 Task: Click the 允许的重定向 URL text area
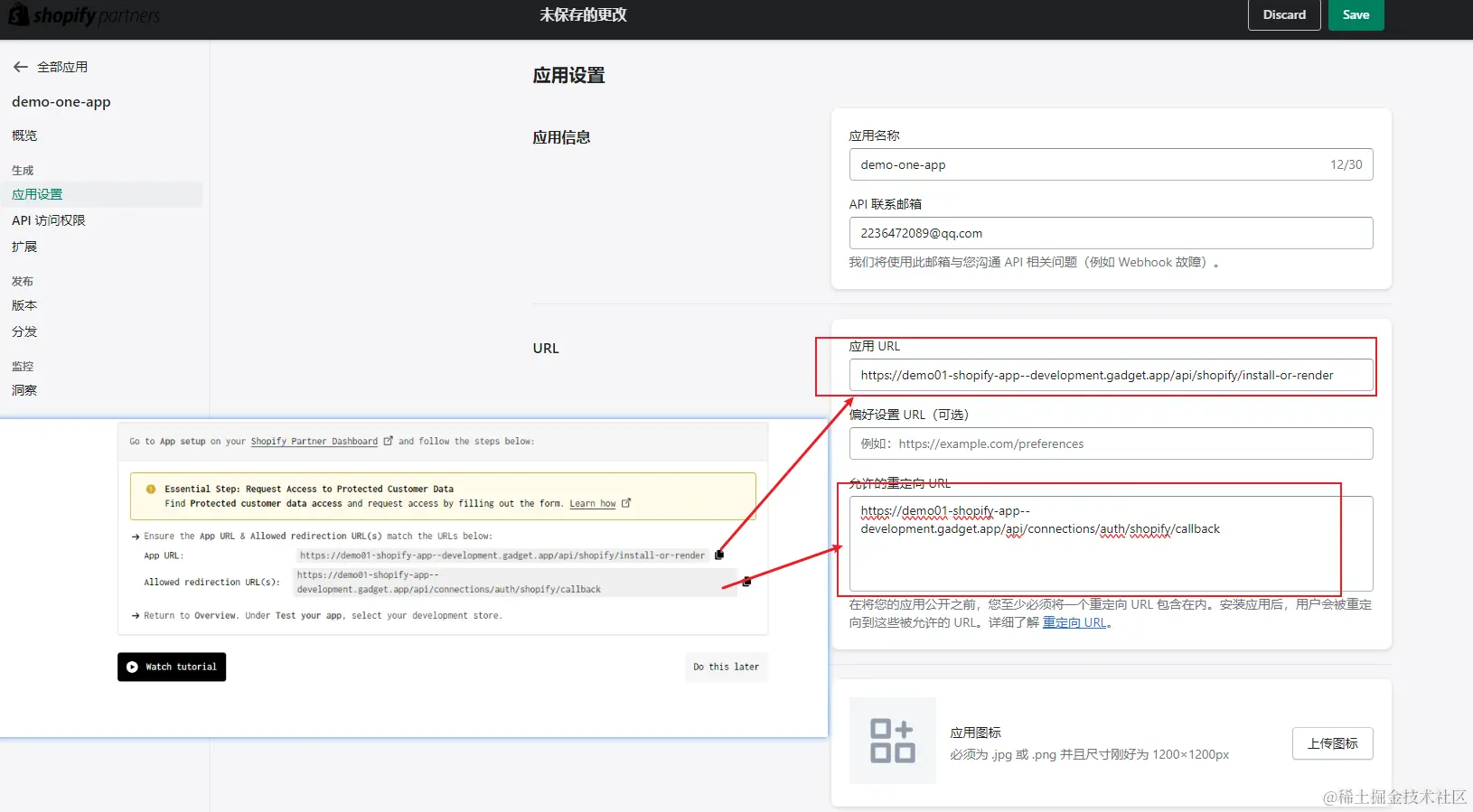[1111, 544]
